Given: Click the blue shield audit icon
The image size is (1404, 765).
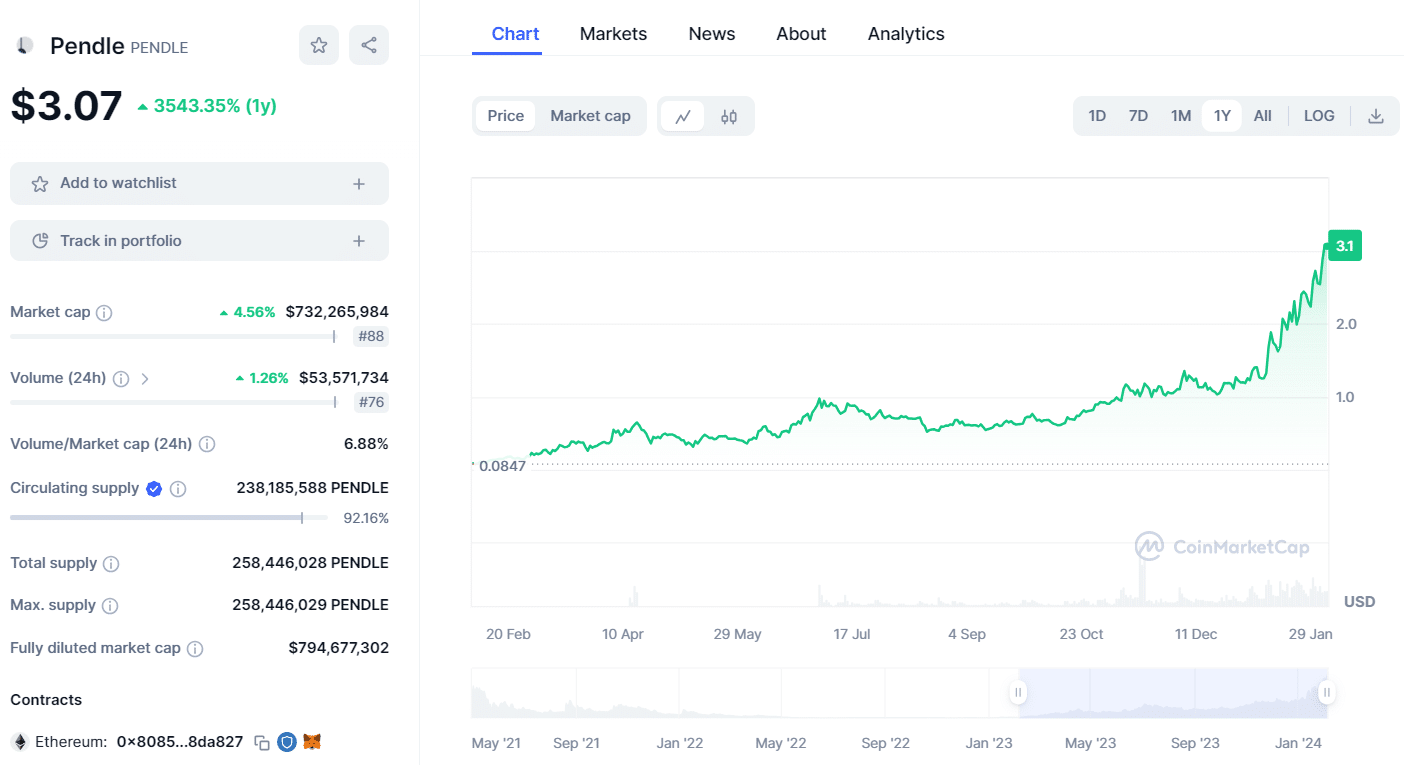Looking at the screenshot, I should 287,743.
